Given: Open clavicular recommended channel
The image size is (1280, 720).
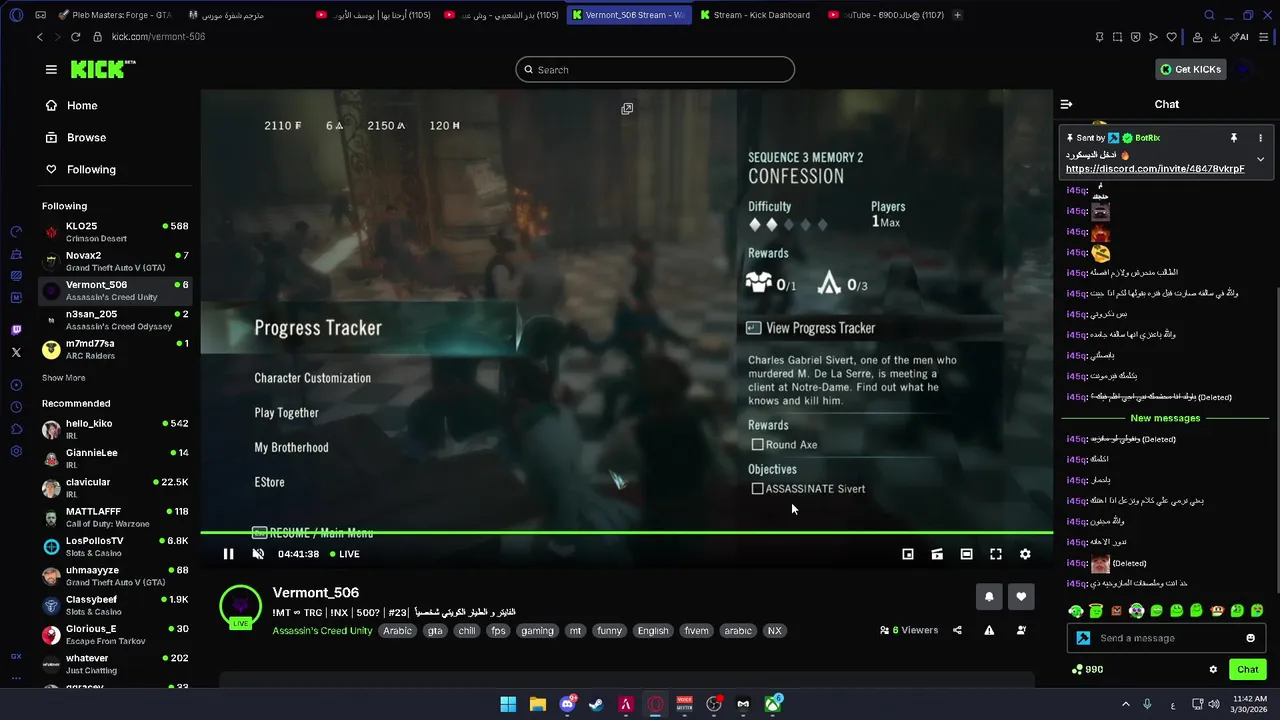Looking at the screenshot, I should click(x=115, y=487).
